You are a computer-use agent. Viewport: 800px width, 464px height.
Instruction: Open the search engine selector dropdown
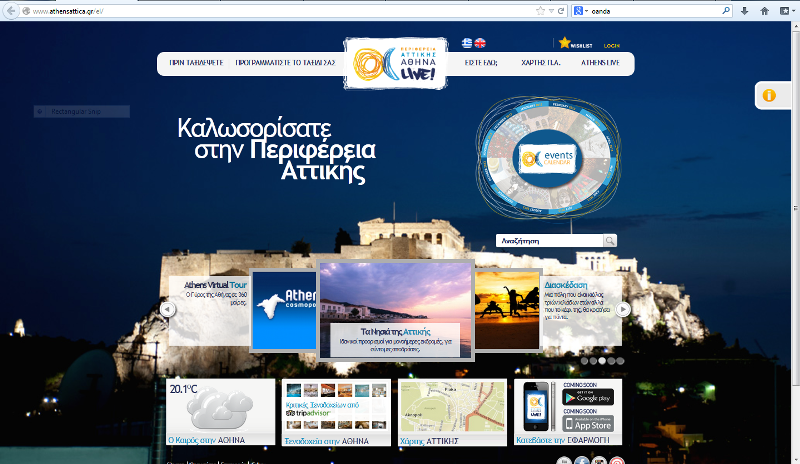pyautogui.click(x=581, y=10)
